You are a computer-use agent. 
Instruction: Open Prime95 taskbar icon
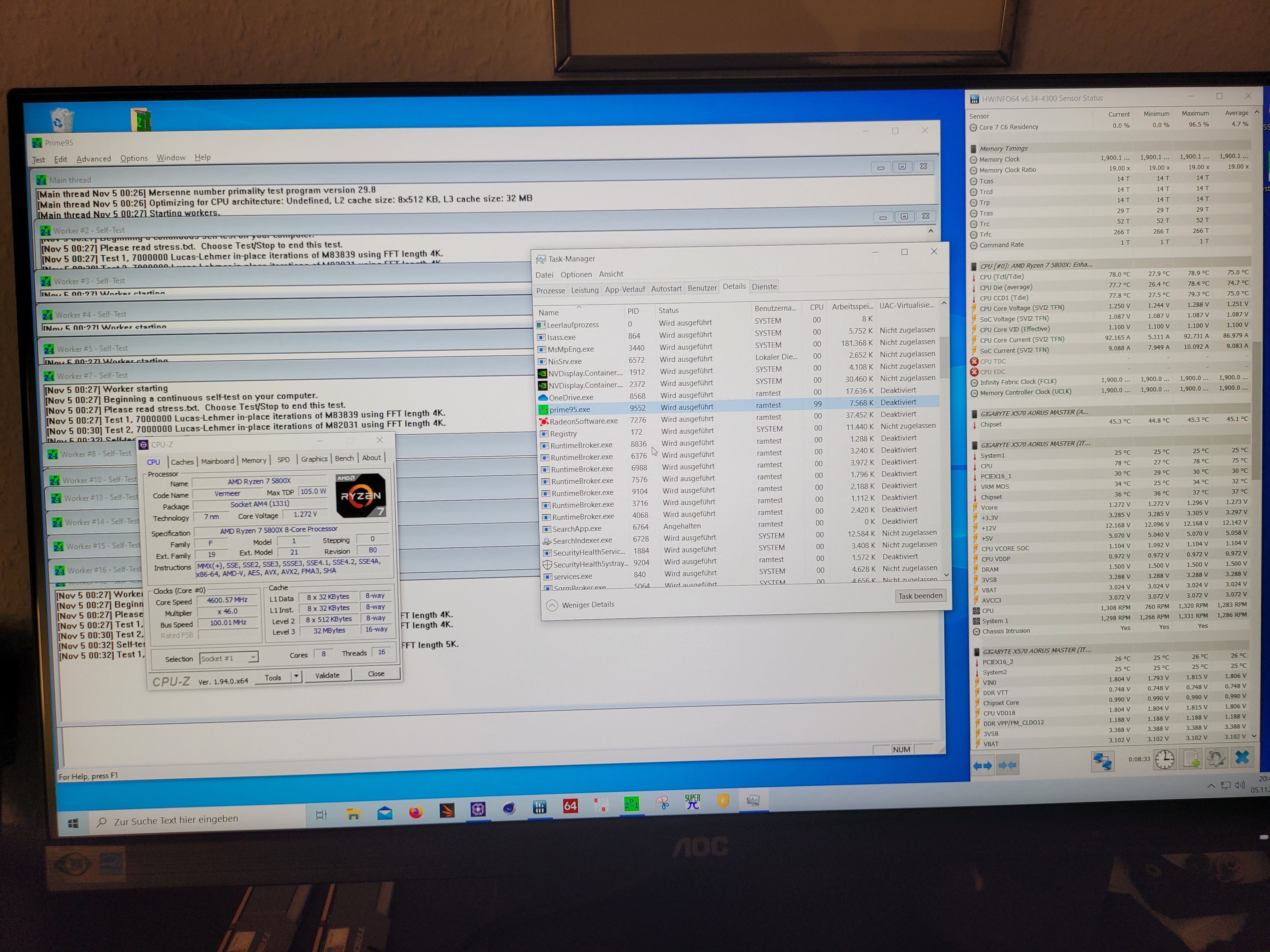click(632, 804)
